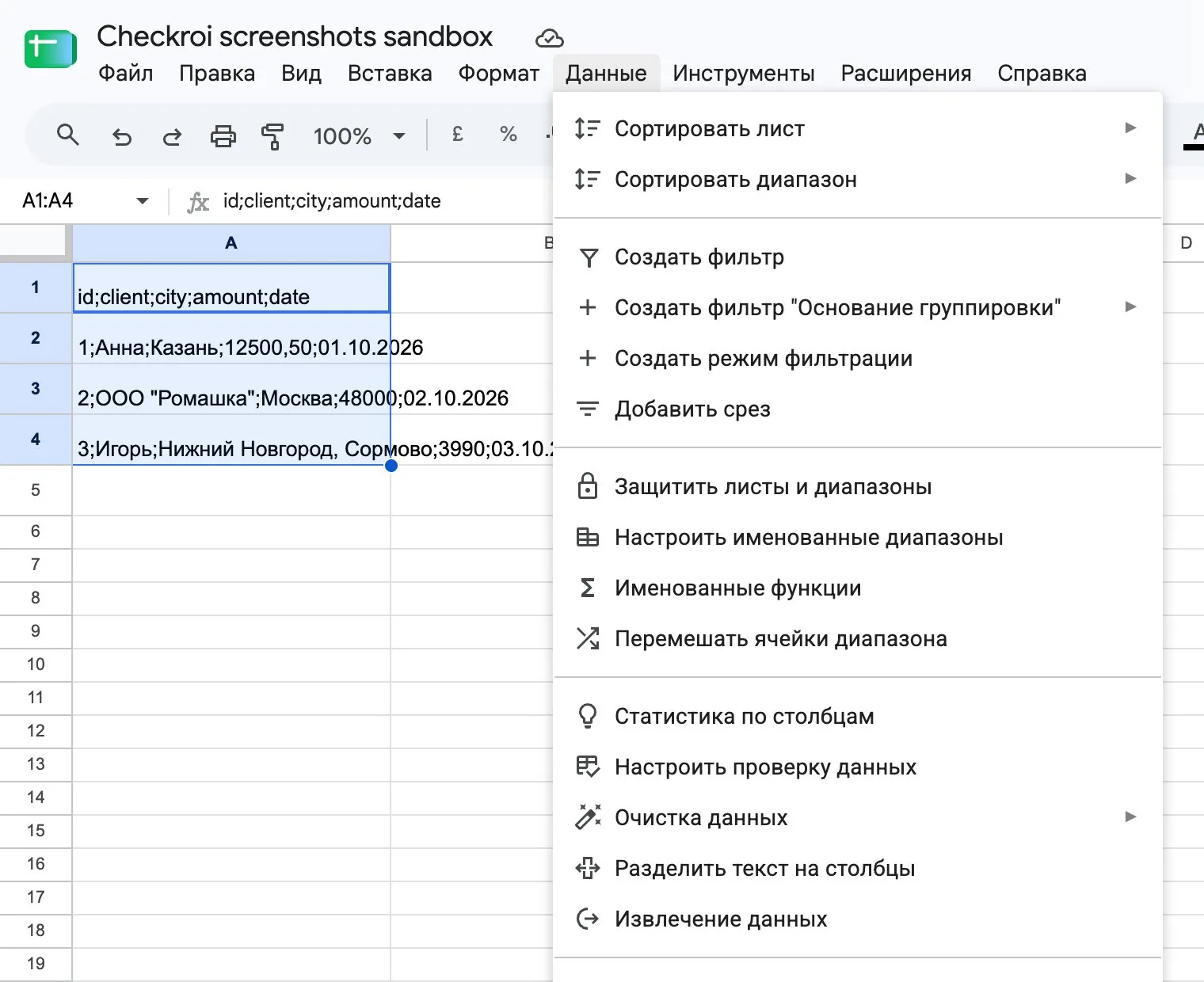Choose Создать режим фильтрации
Screen dimensions: 1204x982
pos(858,358)
